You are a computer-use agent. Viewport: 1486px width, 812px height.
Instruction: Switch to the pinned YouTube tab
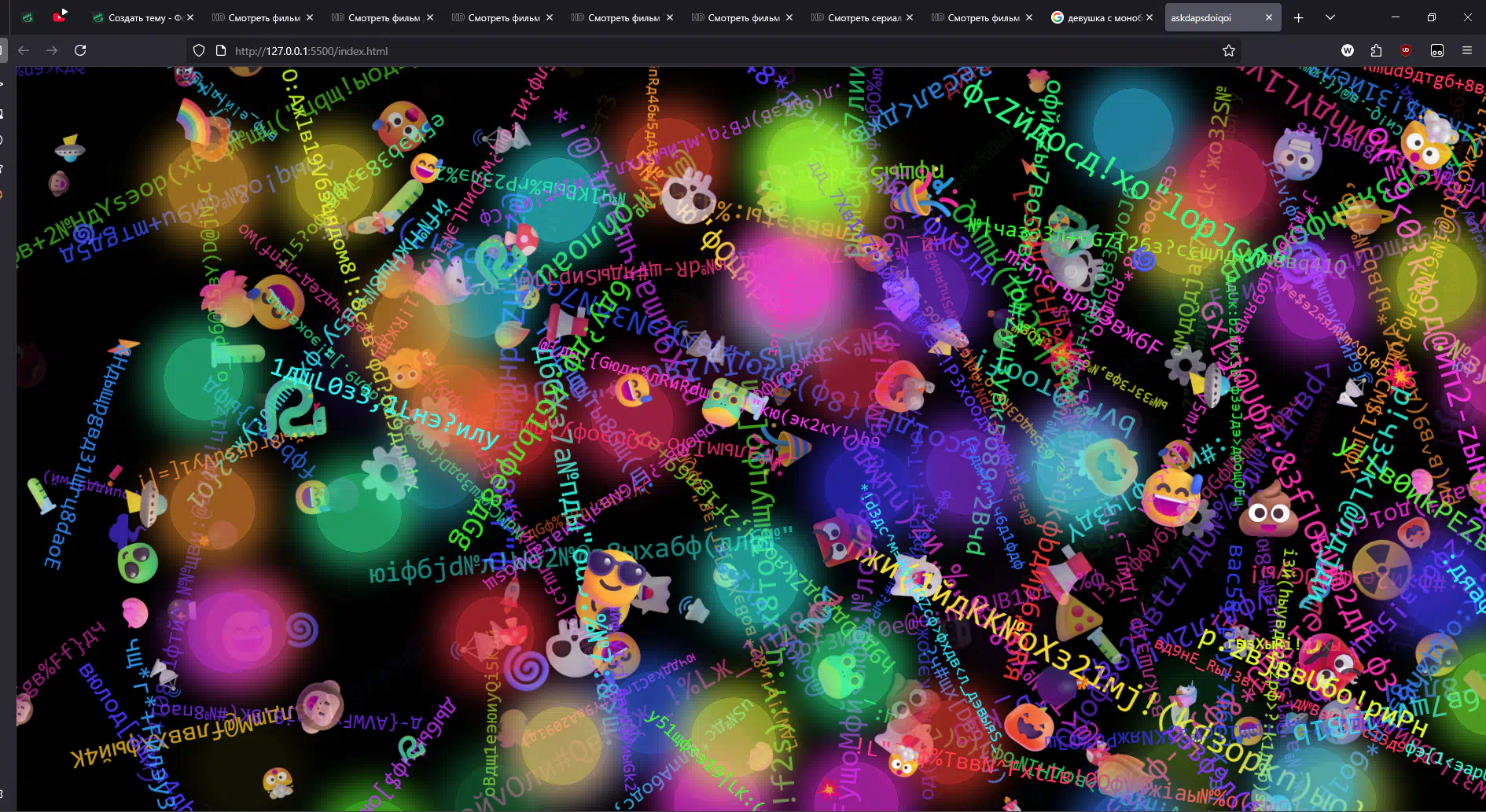(x=60, y=17)
